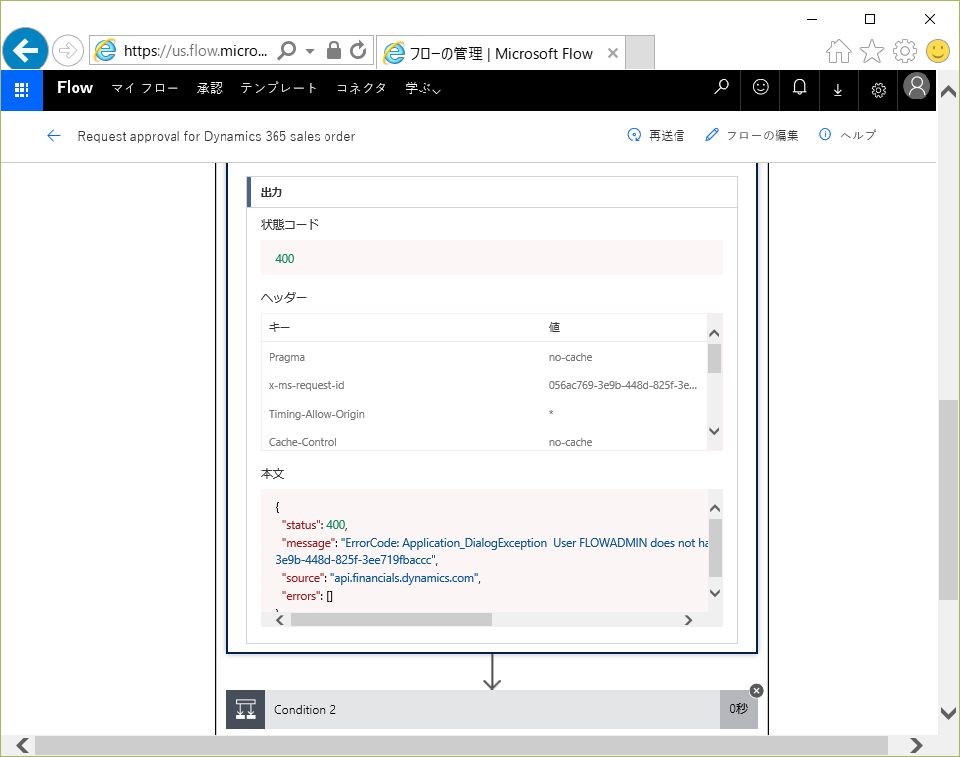This screenshot has width=960, height=757.
Task: Go back with the blue left arrow
Action: (54, 136)
